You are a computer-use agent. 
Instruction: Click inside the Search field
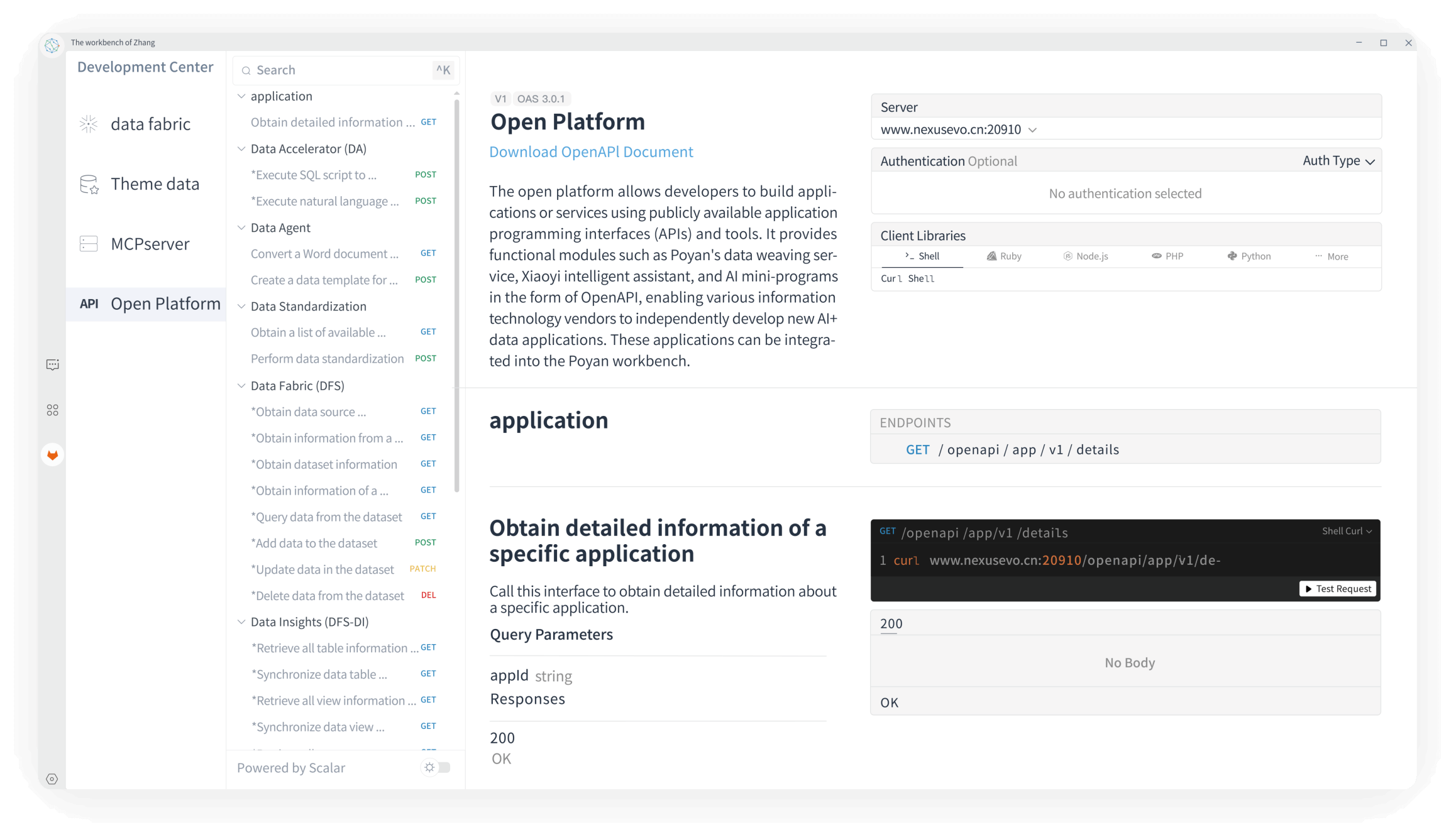(327, 70)
